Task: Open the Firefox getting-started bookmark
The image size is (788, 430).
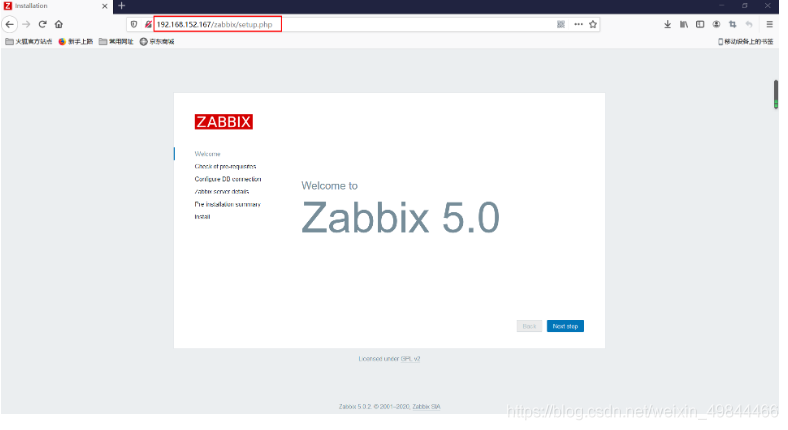Action: 76,42
